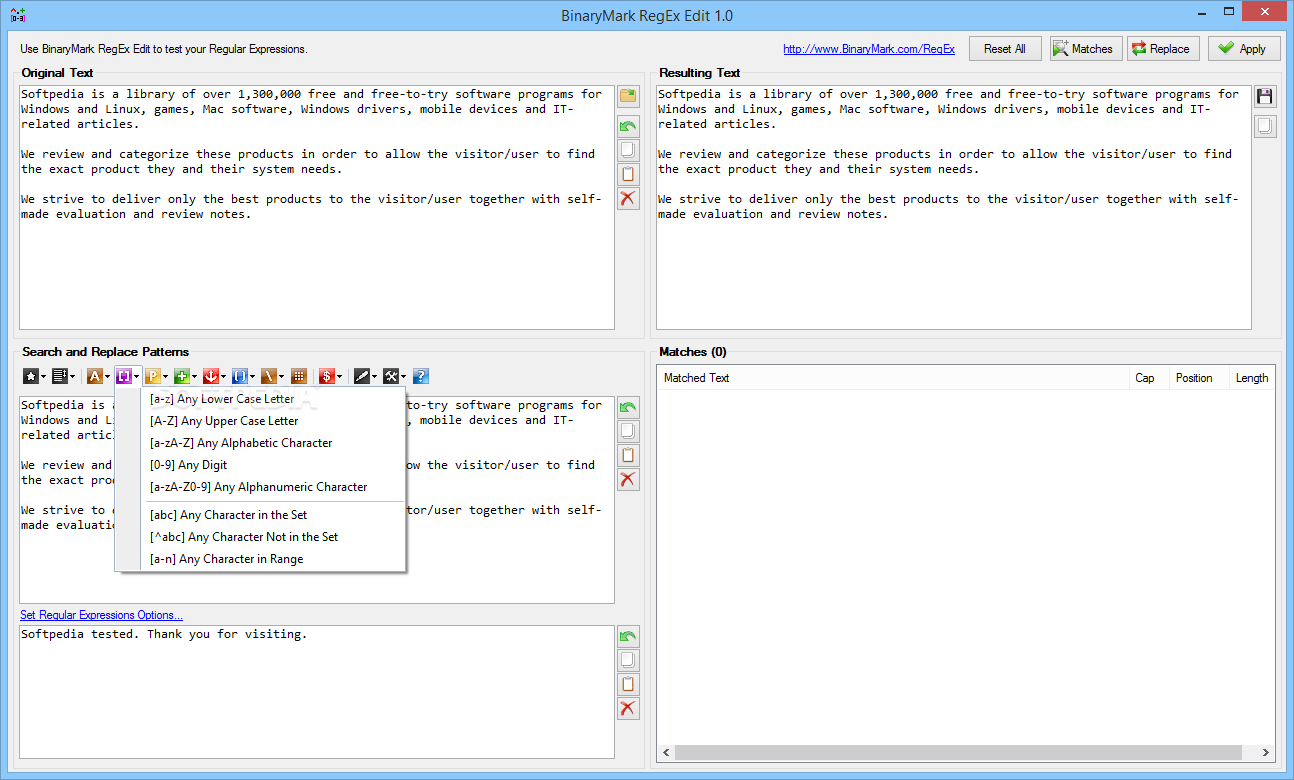Image resolution: width=1294 pixels, height=780 pixels.
Task: Choose '[a-z] Any Lower Case Letter'
Action: pos(260,399)
